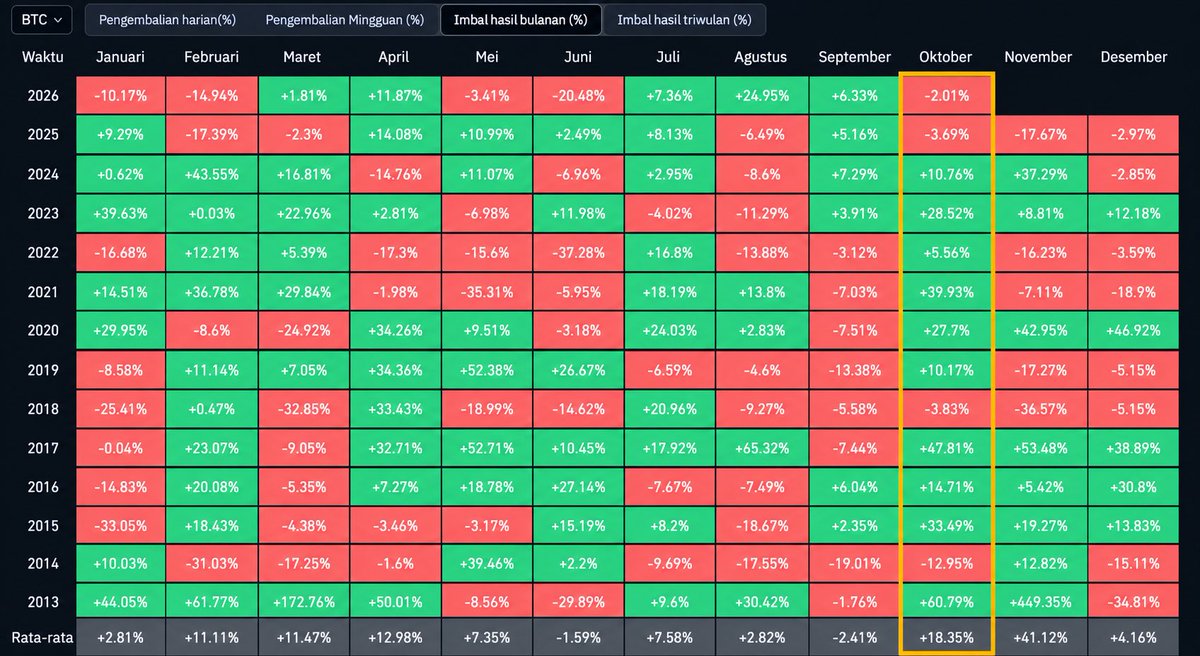Click the April column header
This screenshot has height=656, width=1200.
(x=393, y=57)
